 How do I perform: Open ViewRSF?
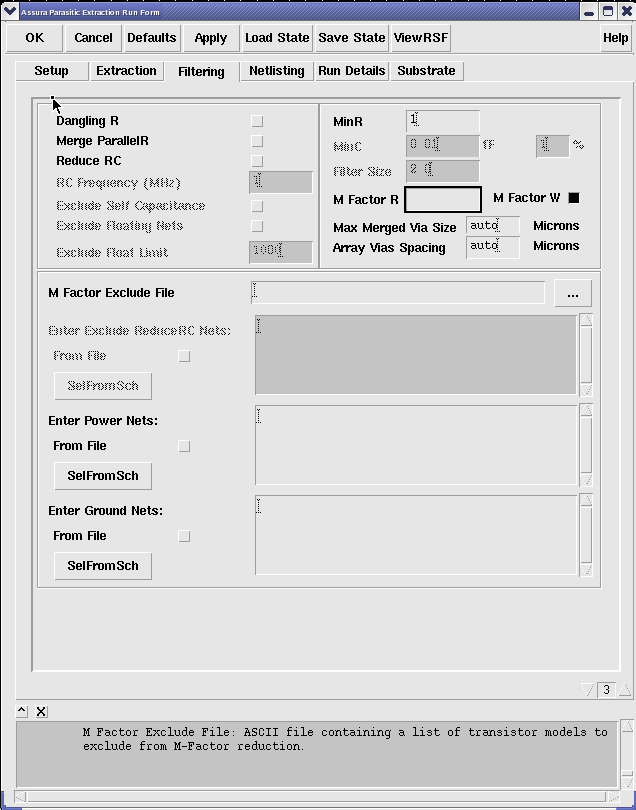421,38
